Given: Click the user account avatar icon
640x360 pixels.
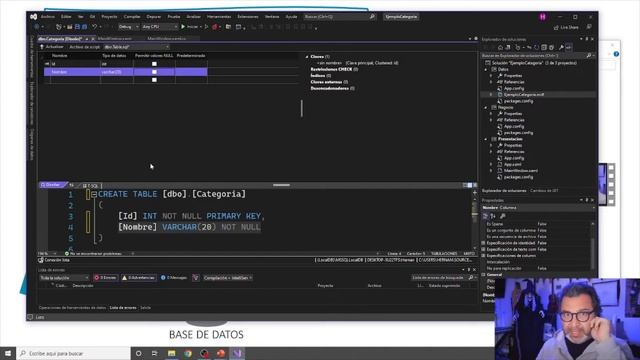Looking at the screenshot, I should pos(542,17).
